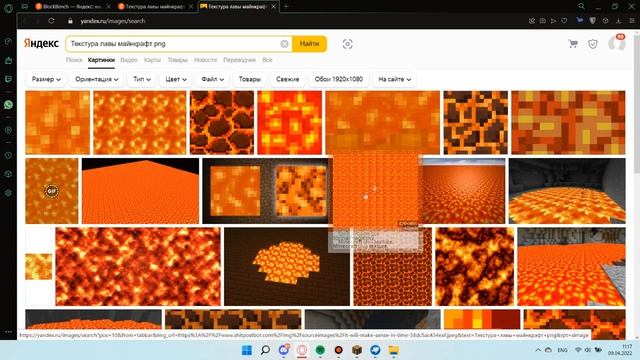Open File Explorer from the taskbar
This screenshot has width=640, height=360.
(393, 350)
